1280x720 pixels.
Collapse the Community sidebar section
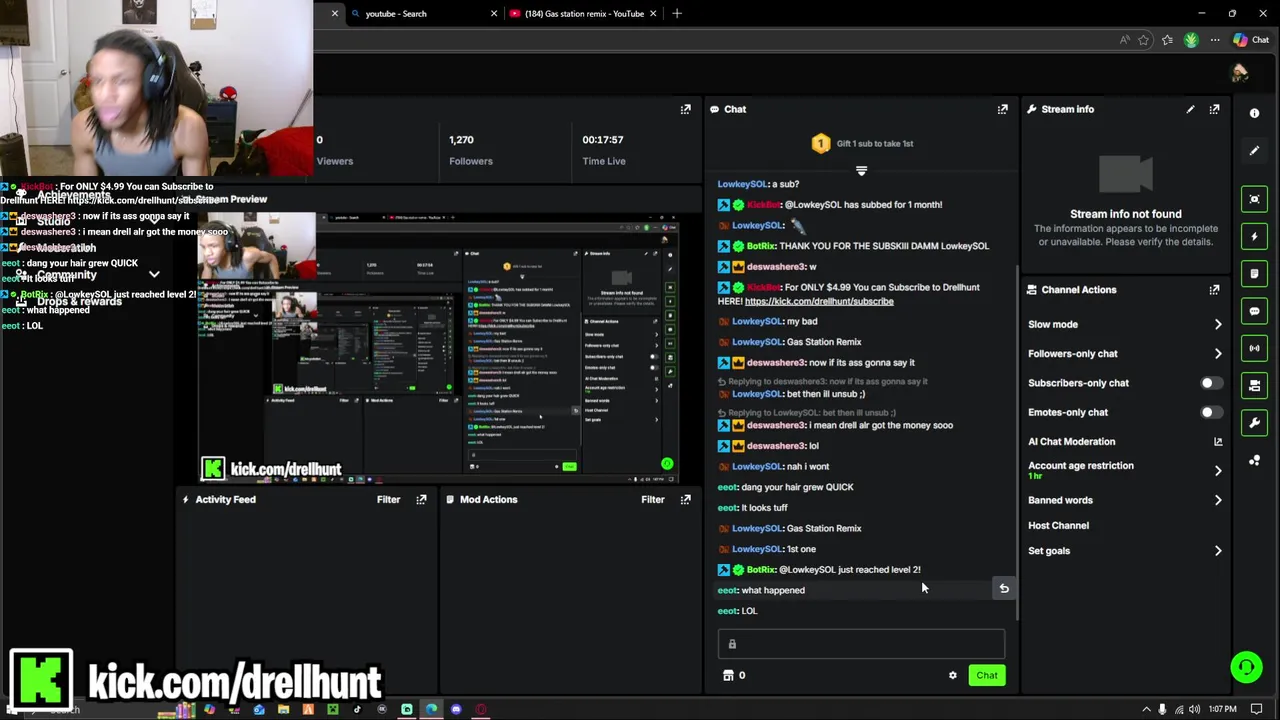pos(154,274)
